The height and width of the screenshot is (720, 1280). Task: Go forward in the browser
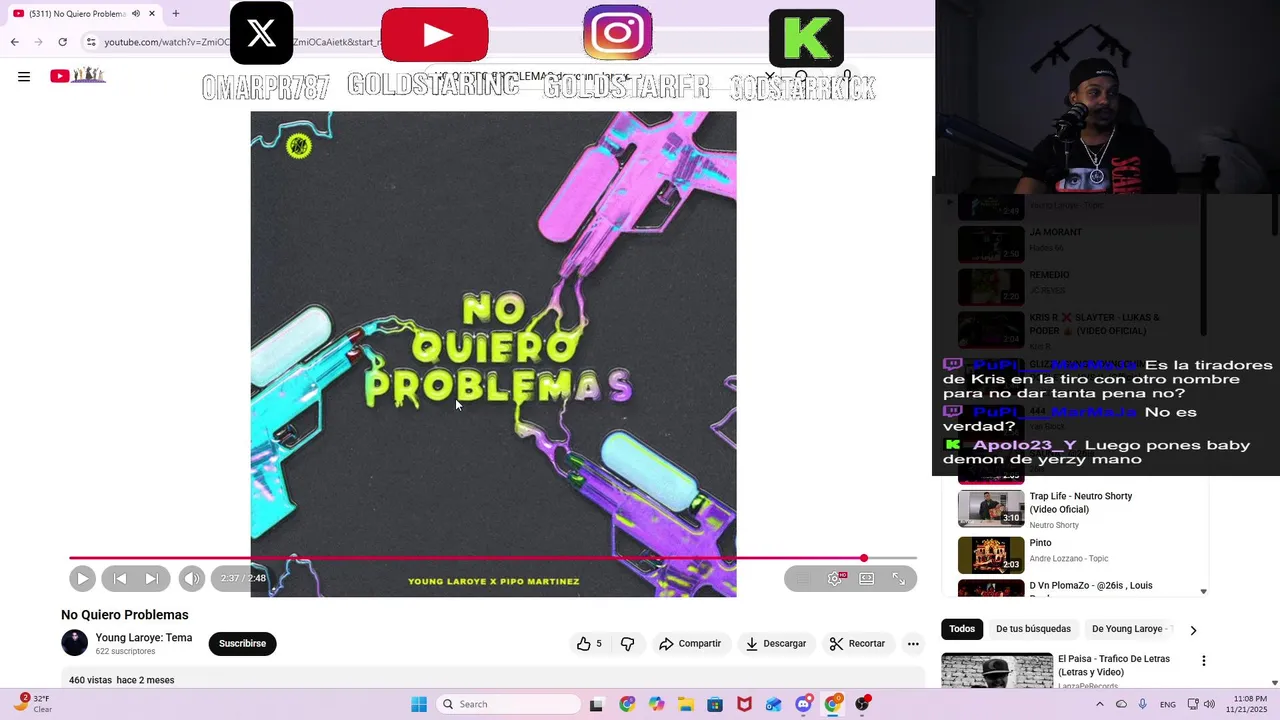click(x=38, y=42)
